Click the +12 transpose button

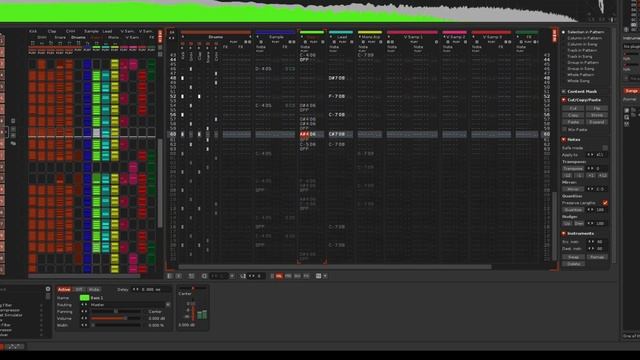602,176
